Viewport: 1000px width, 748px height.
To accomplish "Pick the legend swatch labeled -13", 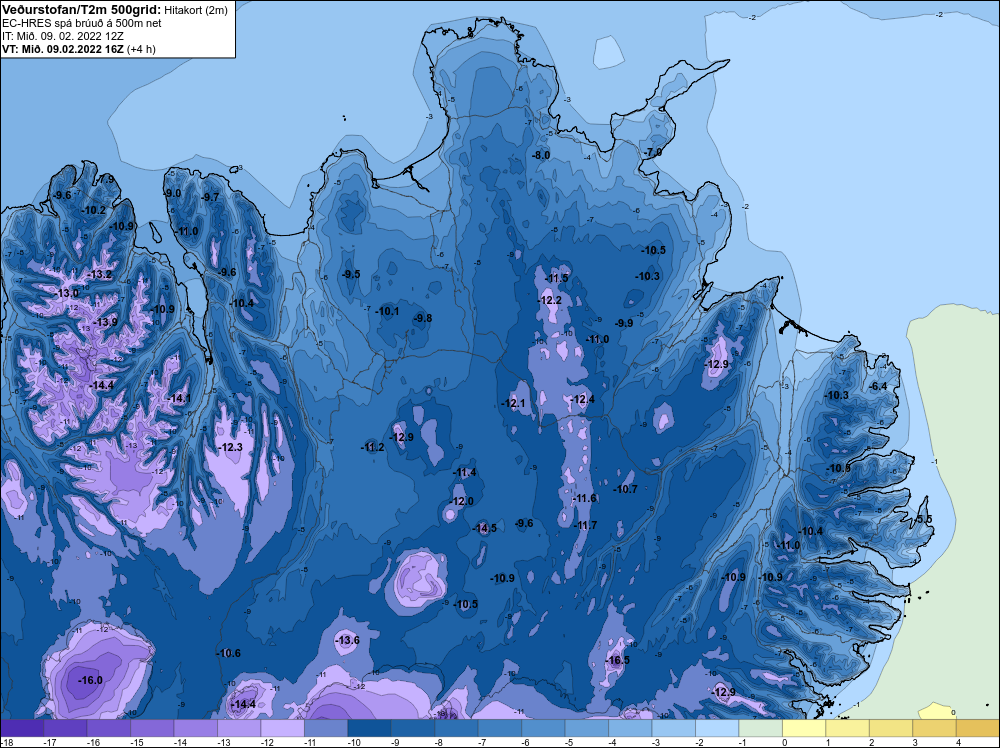I will [239, 728].
